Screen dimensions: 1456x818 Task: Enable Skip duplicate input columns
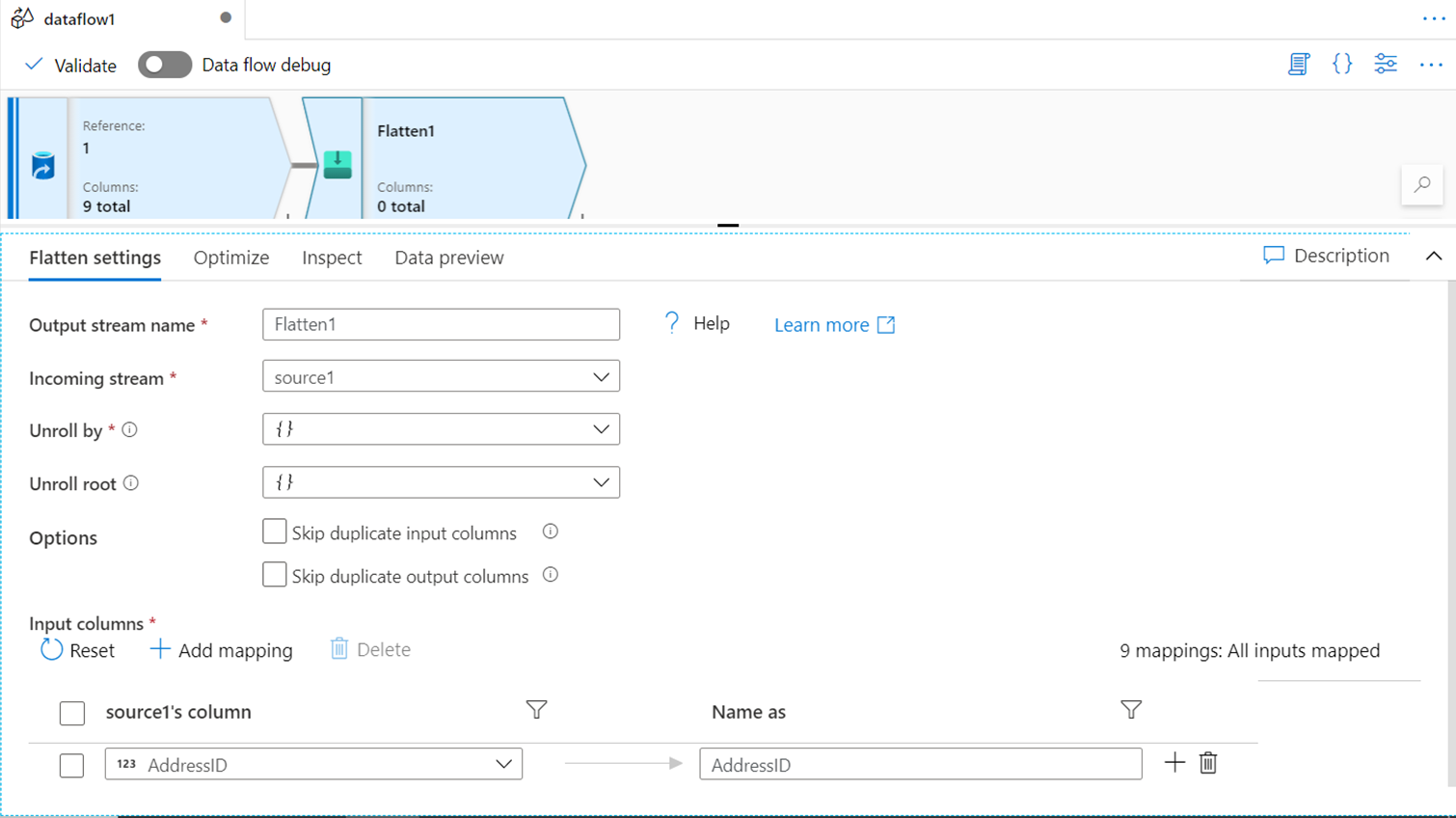275,532
